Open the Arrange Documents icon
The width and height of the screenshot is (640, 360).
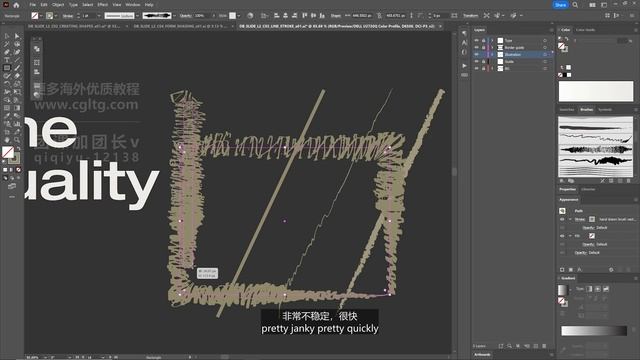[x=592, y=5]
